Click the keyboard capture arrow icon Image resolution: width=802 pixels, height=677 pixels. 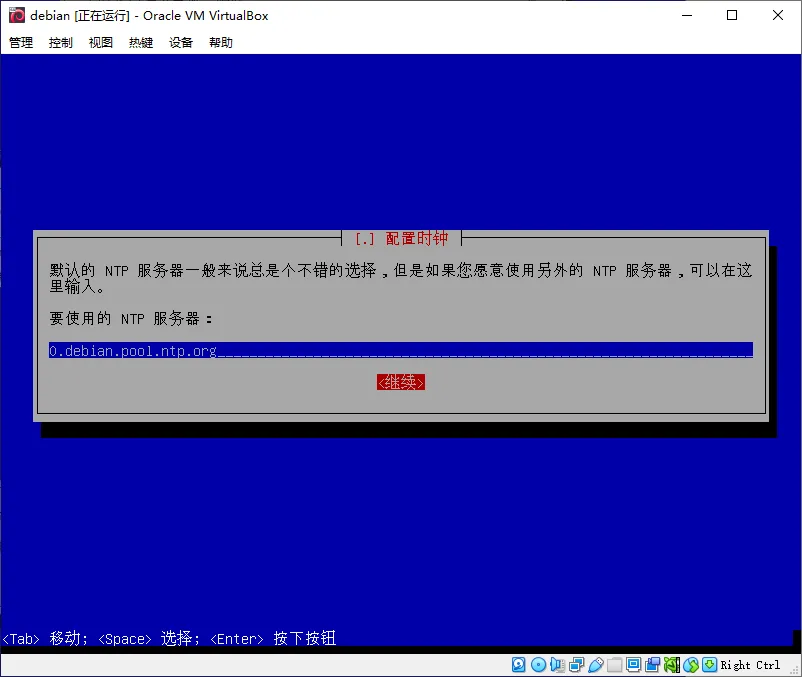pos(709,665)
